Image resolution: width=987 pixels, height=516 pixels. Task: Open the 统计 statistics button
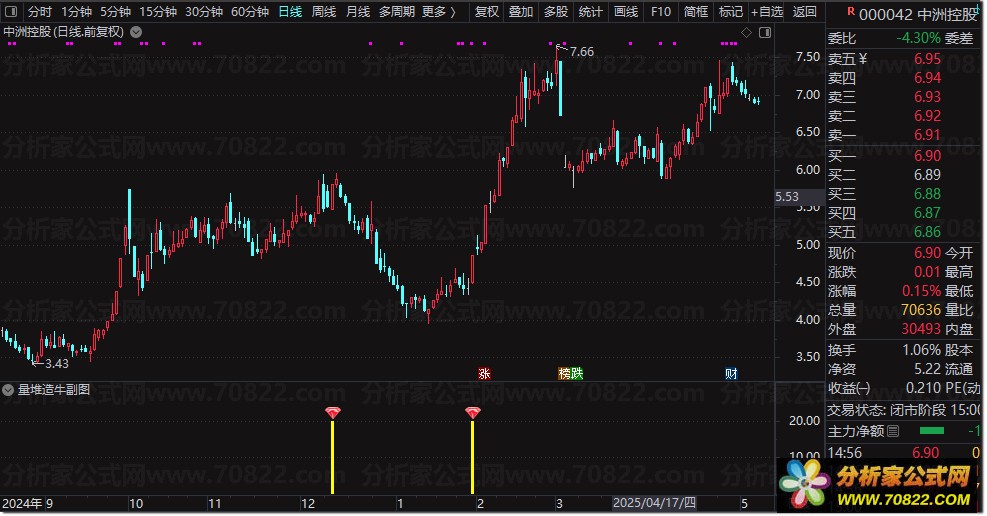590,11
